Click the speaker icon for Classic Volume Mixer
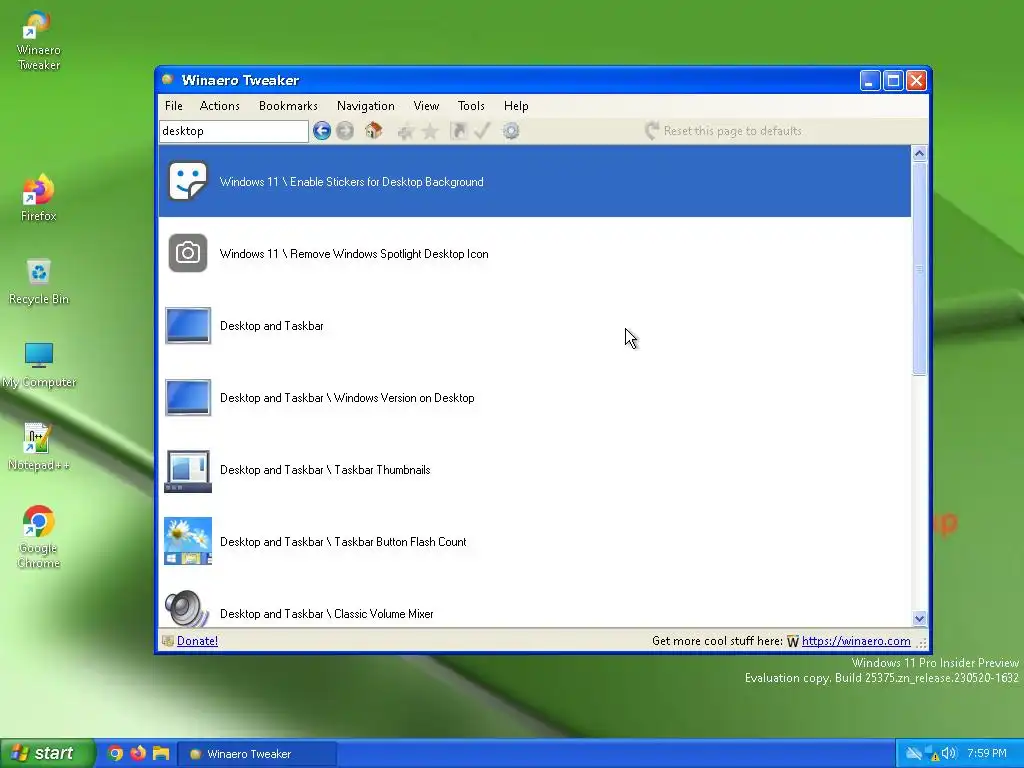 point(187,609)
